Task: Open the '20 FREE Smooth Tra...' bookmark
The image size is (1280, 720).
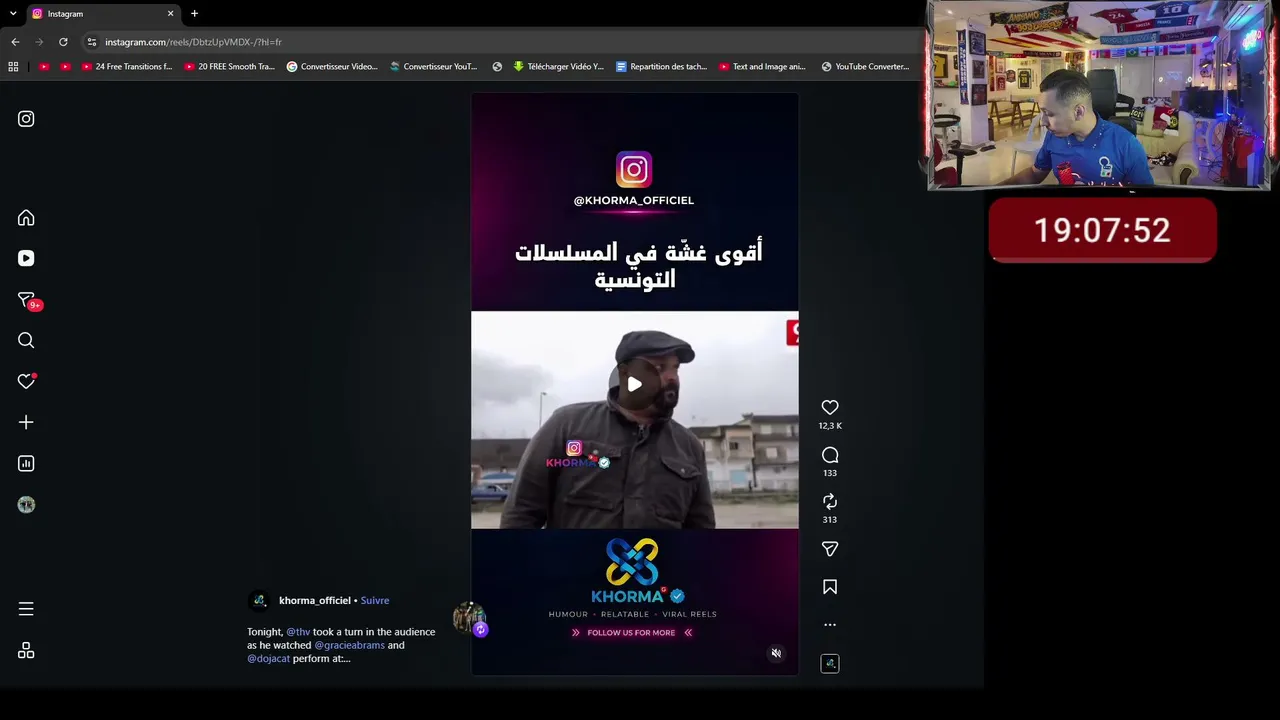Action: [230, 67]
